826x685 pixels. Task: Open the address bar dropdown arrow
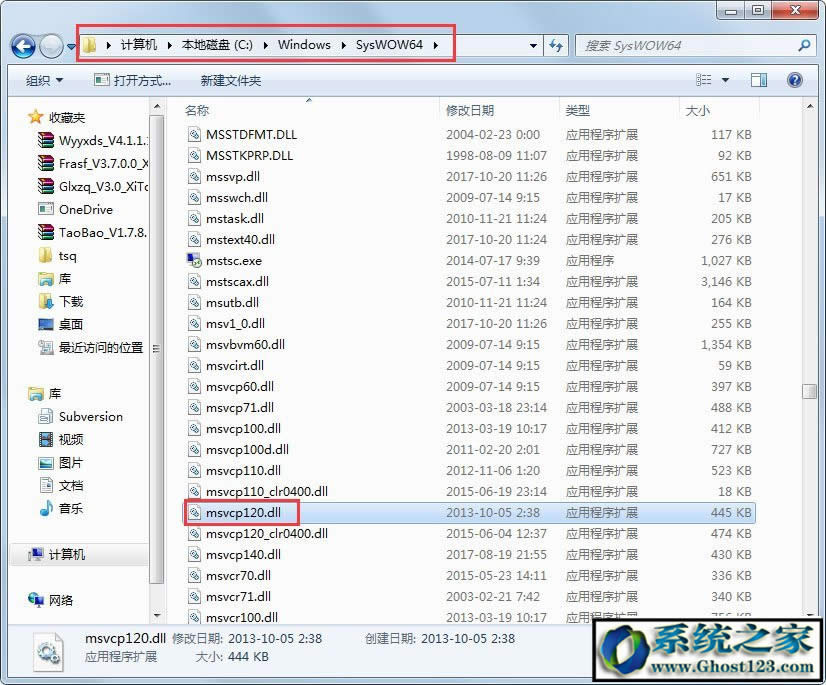pos(533,44)
